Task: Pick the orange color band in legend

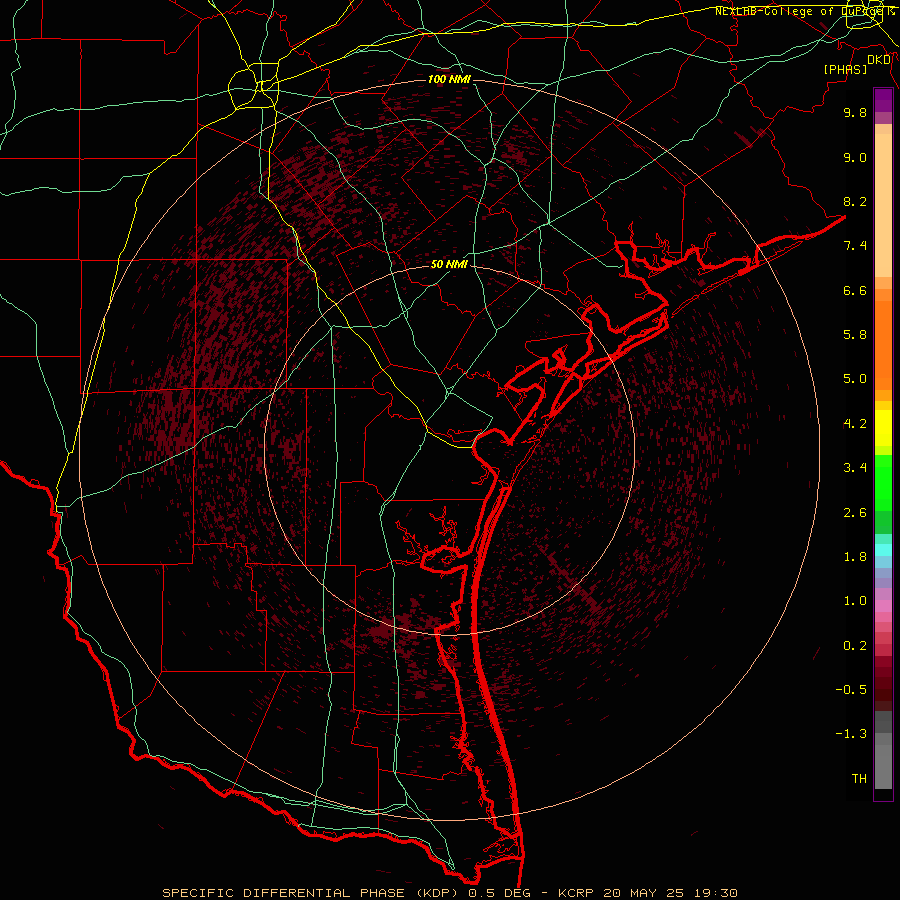Action: (883, 346)
